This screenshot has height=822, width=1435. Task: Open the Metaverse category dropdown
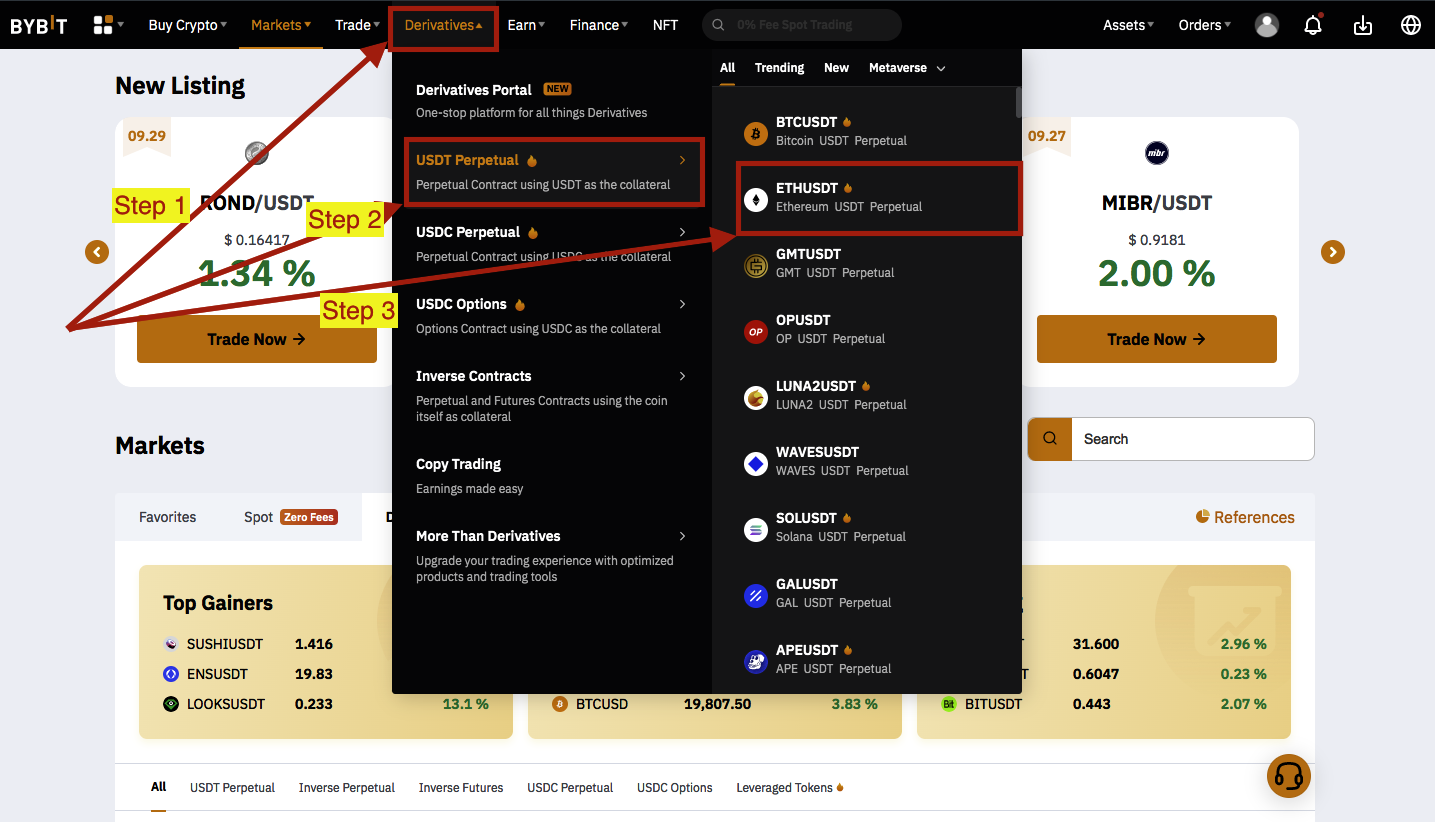click(906, 68)
